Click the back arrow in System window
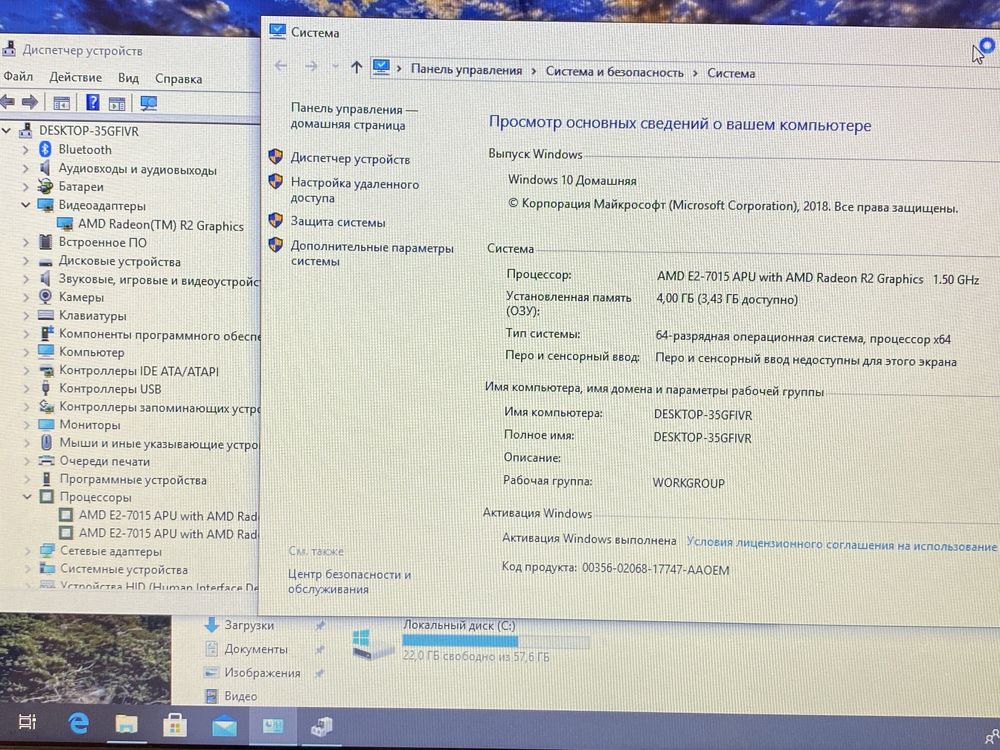1000x750 pixels. click(x=281, y=66)
